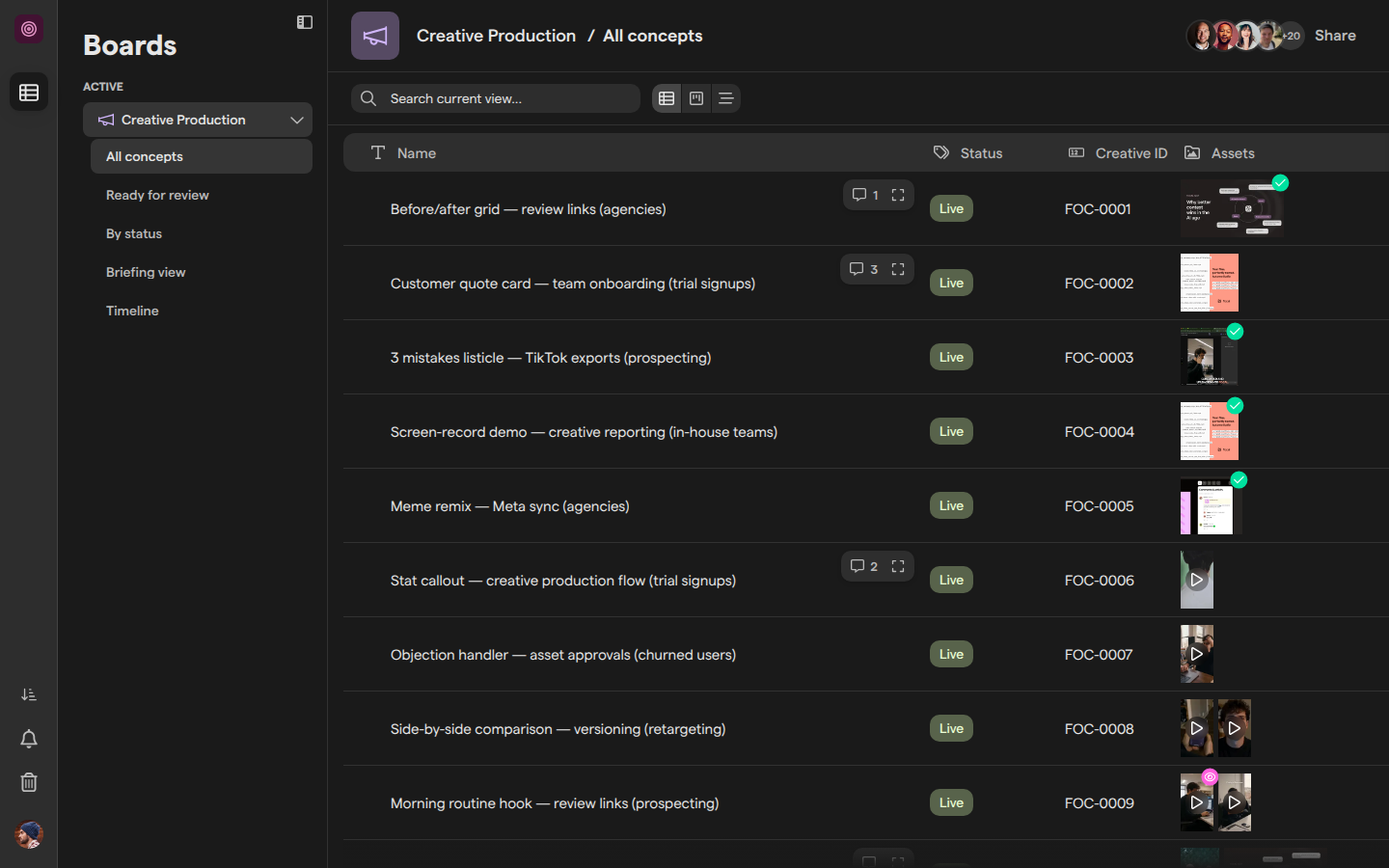Click the FOC-0008 creative ID cell
1389x868 pixels.
click(x=1099, y=729)
